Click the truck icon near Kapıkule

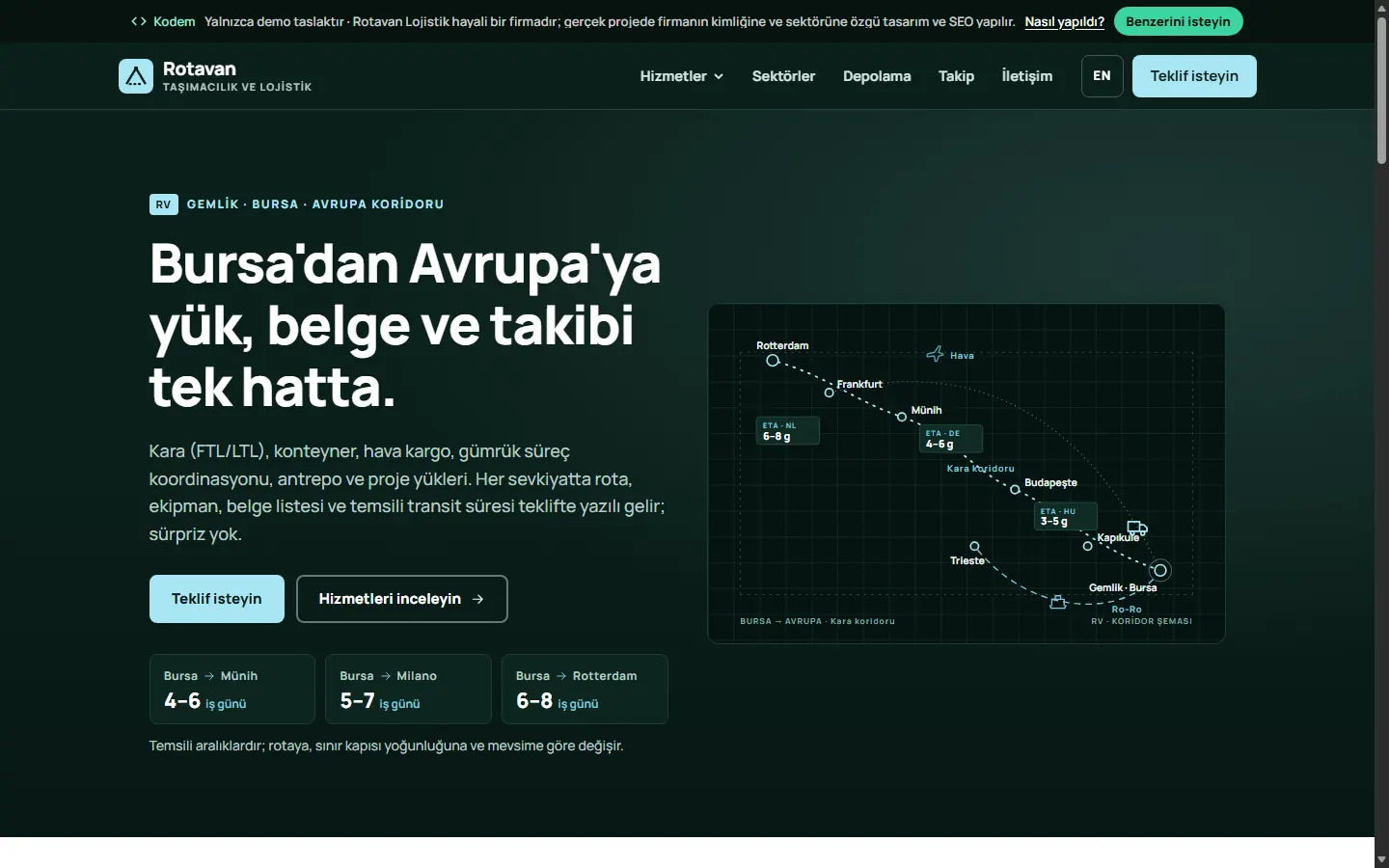1137,528
